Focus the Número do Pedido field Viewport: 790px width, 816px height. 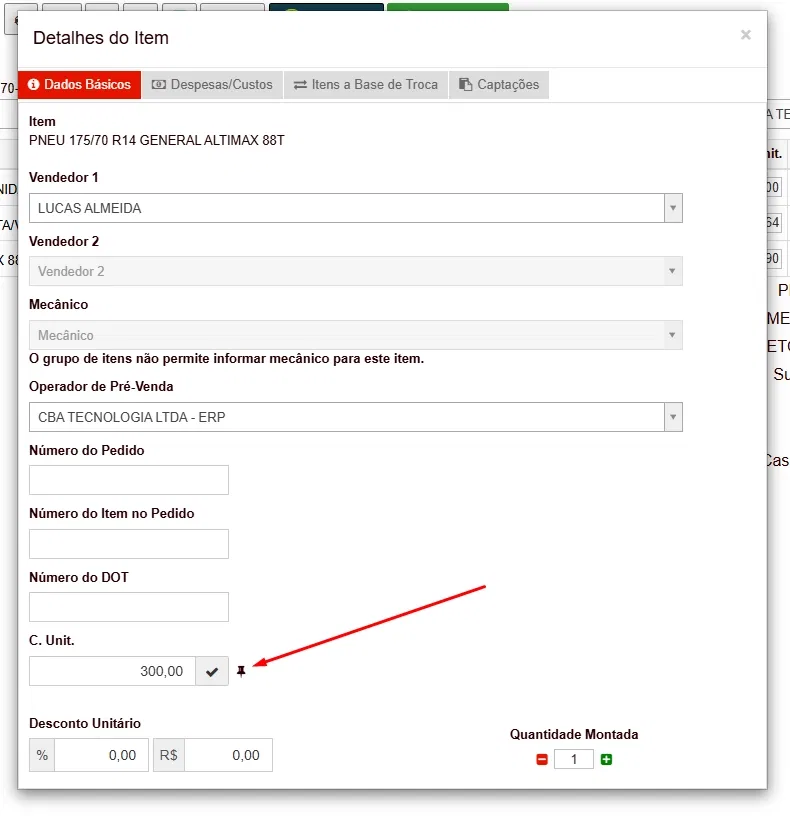(x=129, y=480)
